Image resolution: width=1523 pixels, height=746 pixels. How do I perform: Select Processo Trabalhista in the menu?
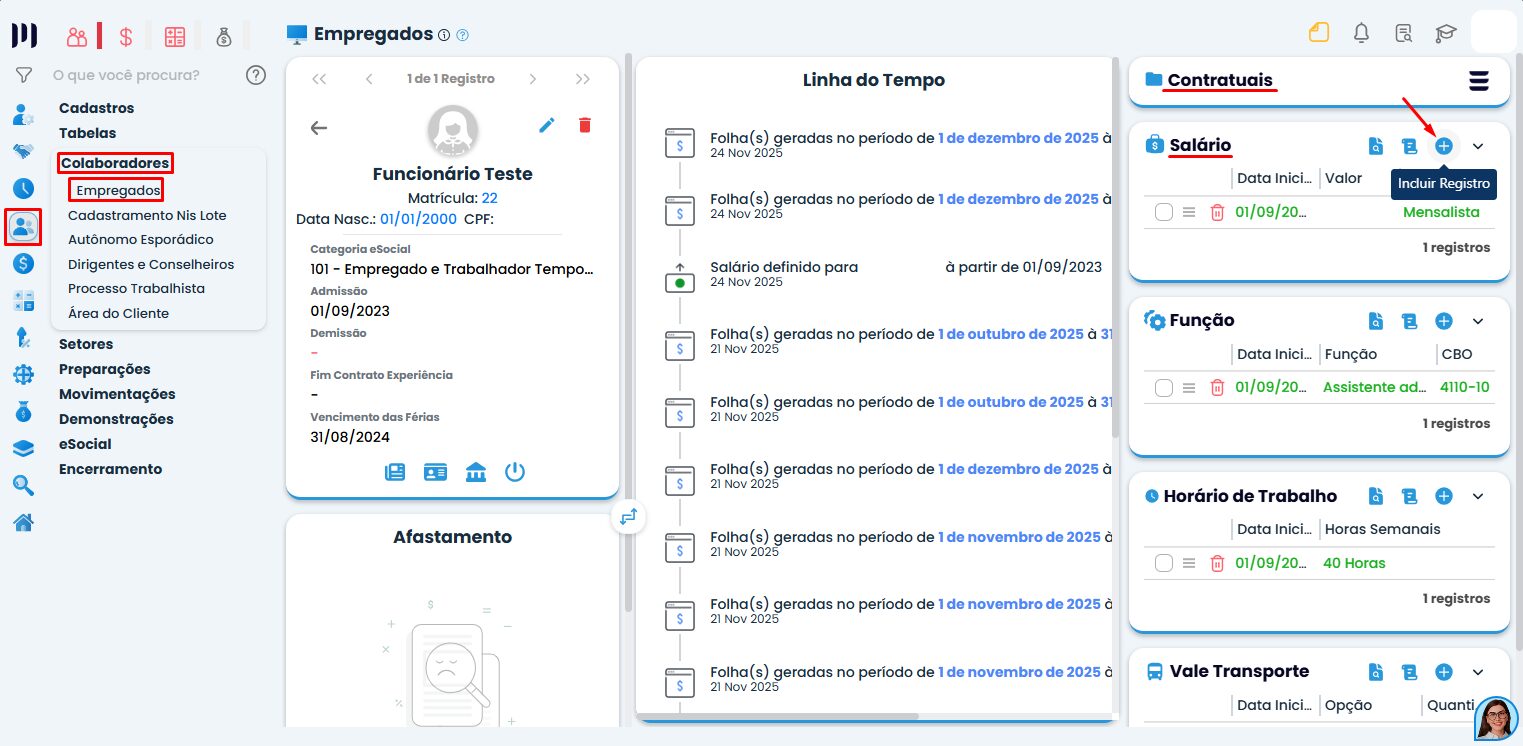(136, 289)
